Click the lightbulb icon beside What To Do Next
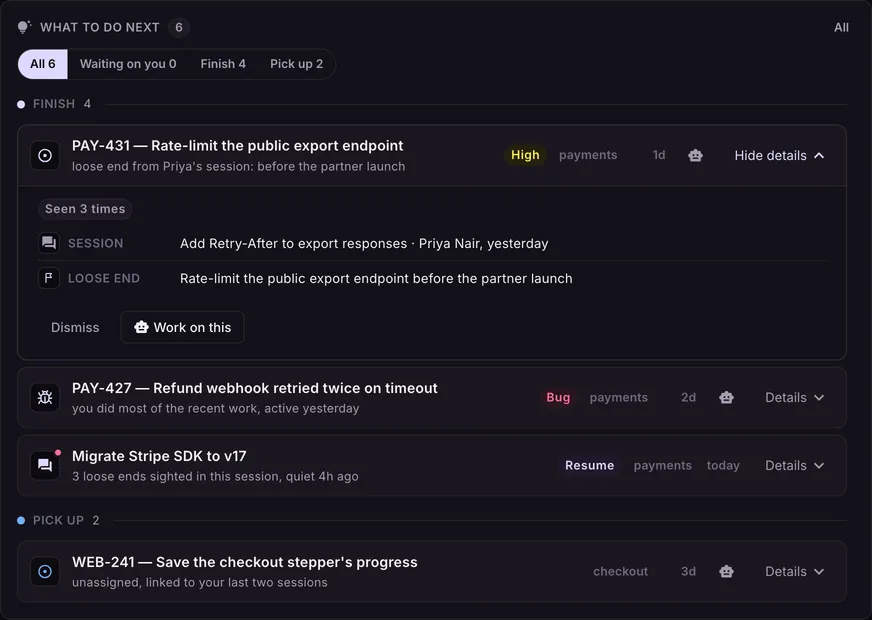This screenshot has height=620, width=872. (x=24, y=27)
